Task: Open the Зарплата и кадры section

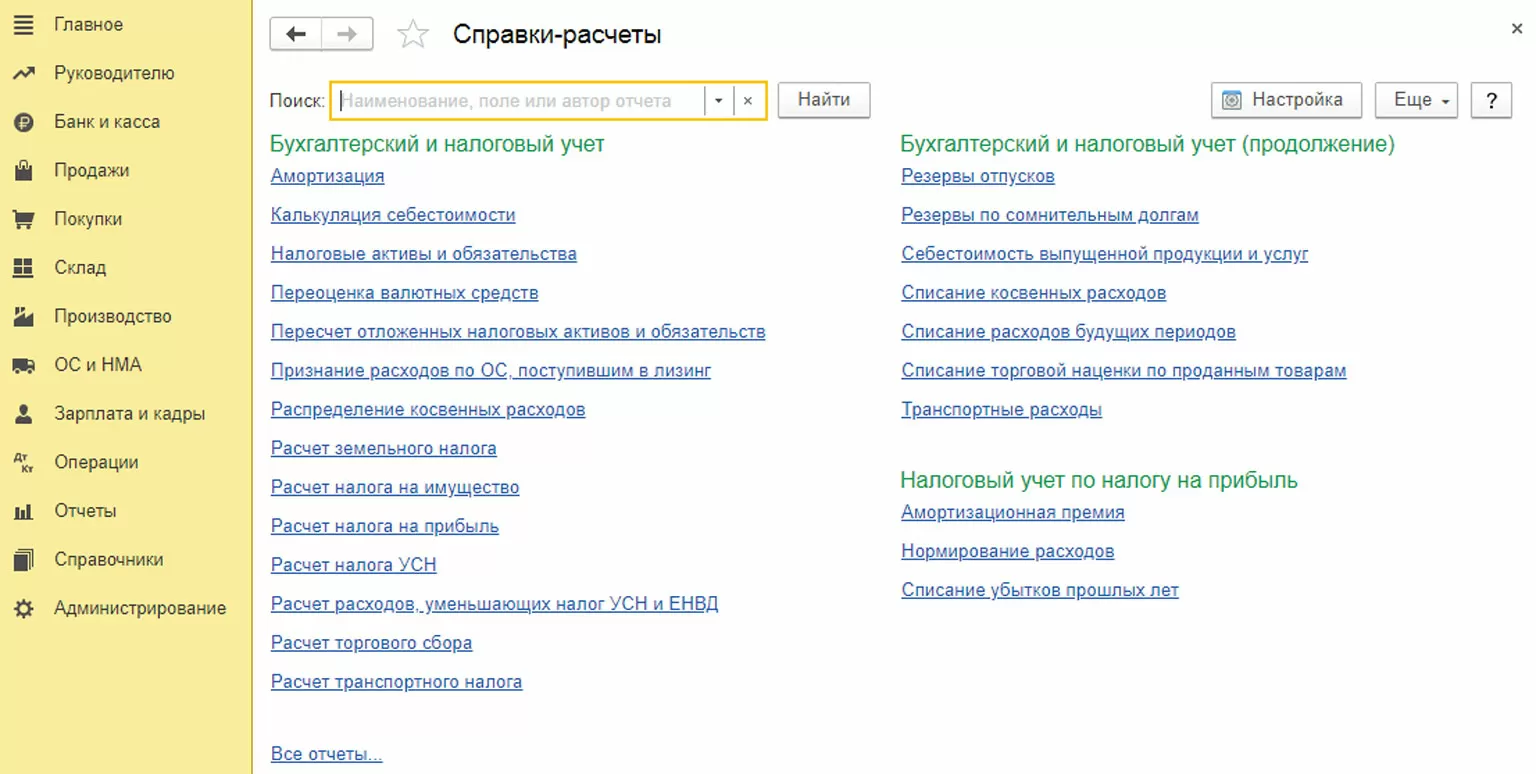Action: (x=129, y=414)
